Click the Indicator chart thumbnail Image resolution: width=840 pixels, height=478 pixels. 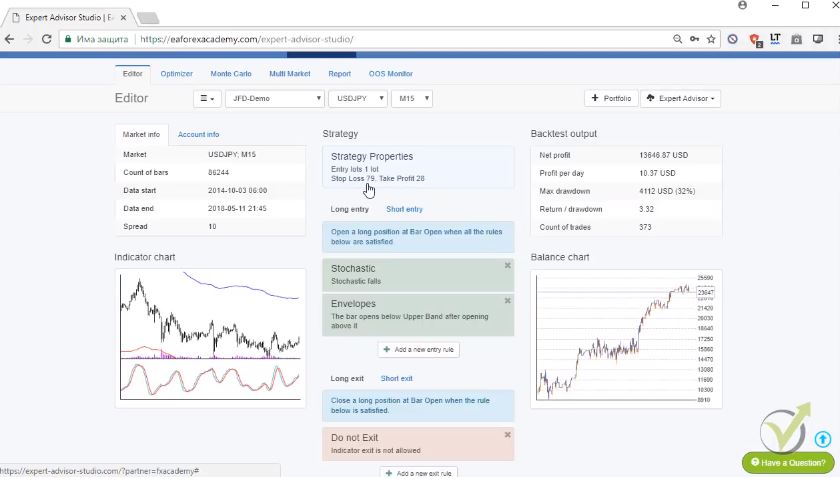click(210, 336)
